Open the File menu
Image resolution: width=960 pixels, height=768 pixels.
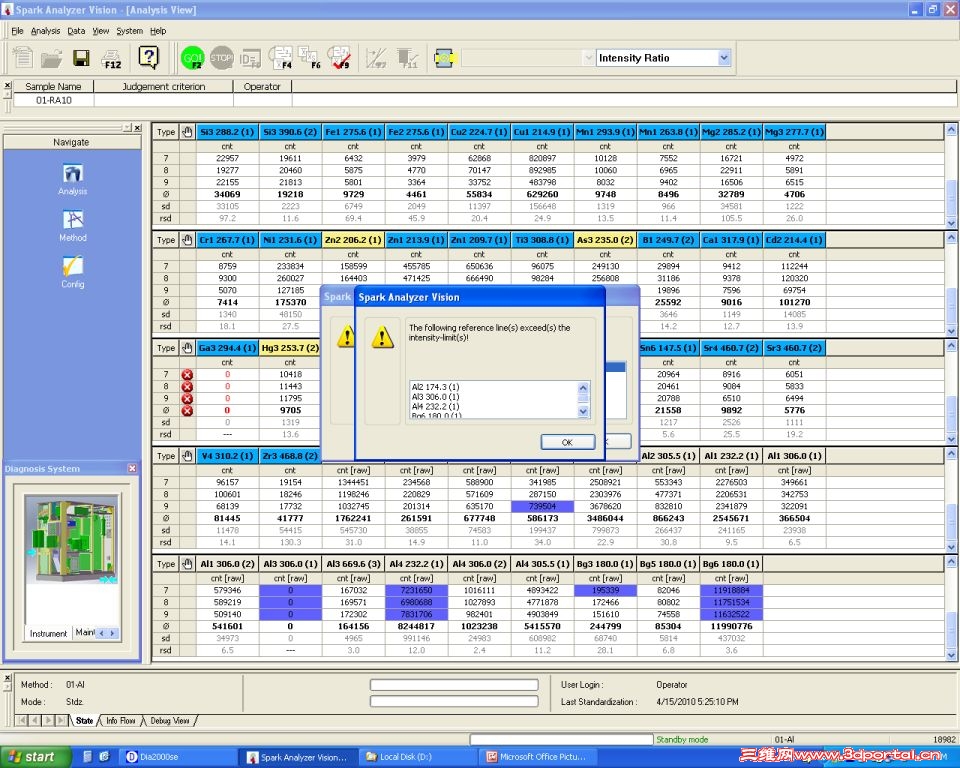17,31
